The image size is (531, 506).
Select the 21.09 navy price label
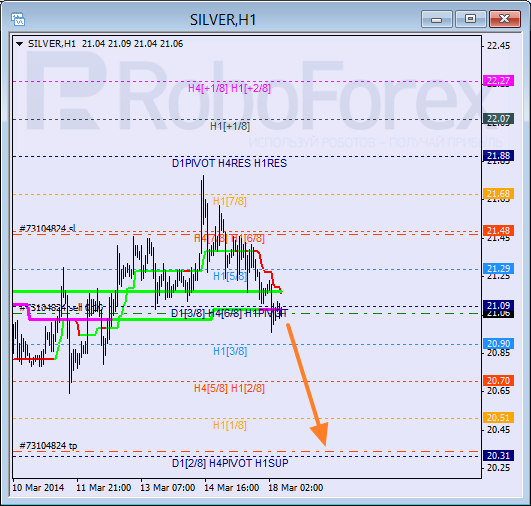point(498,305)
